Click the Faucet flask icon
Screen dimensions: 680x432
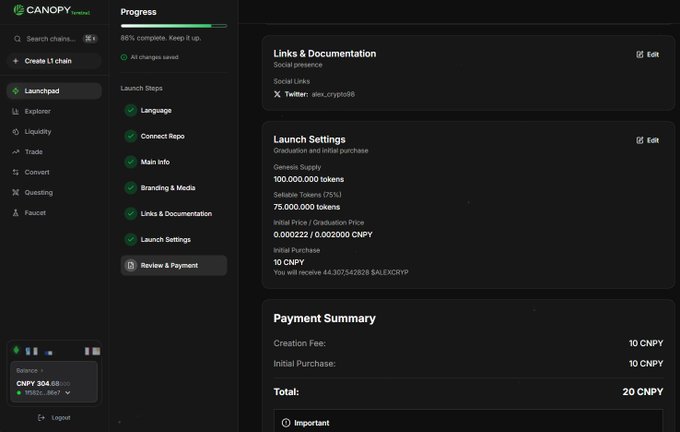(x=16, y=213)
